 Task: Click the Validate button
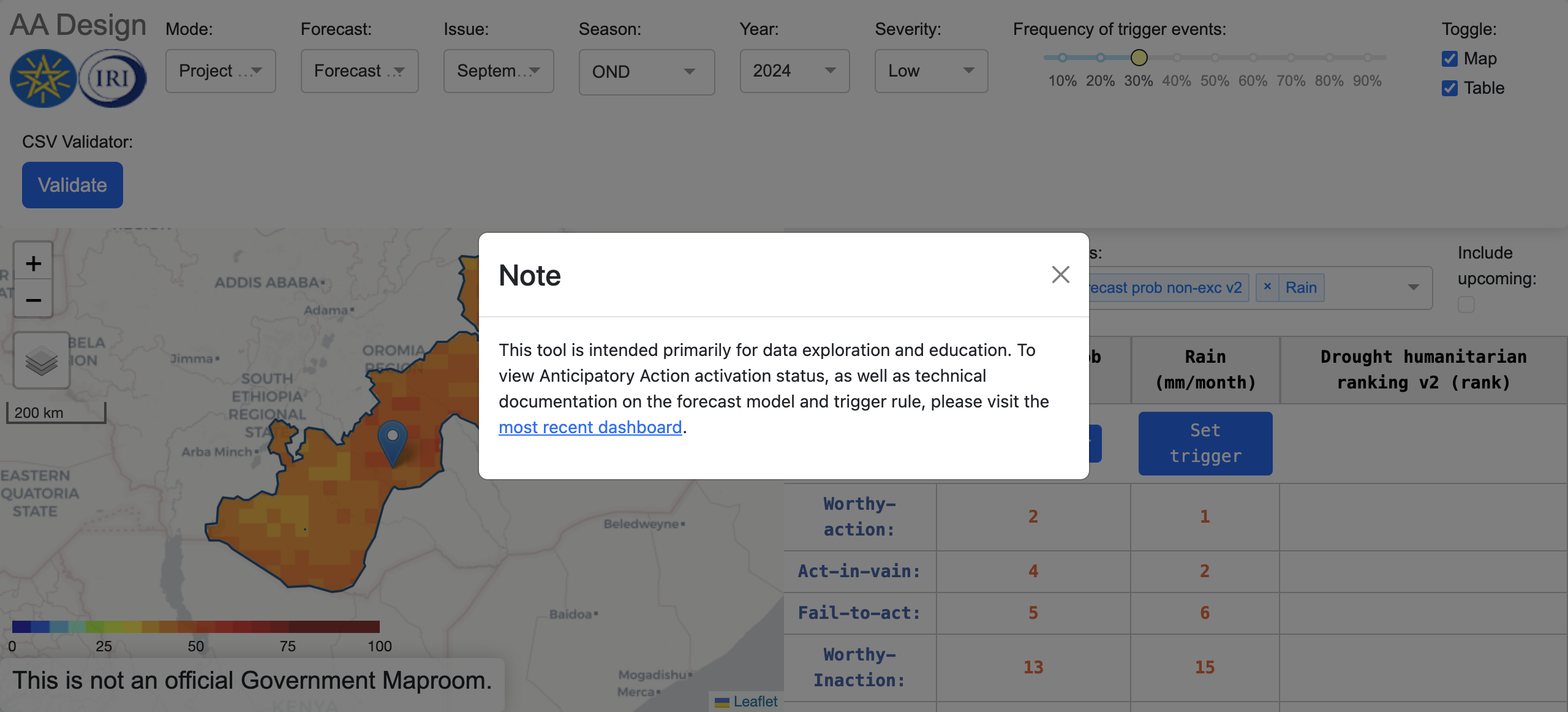[72, 184]
